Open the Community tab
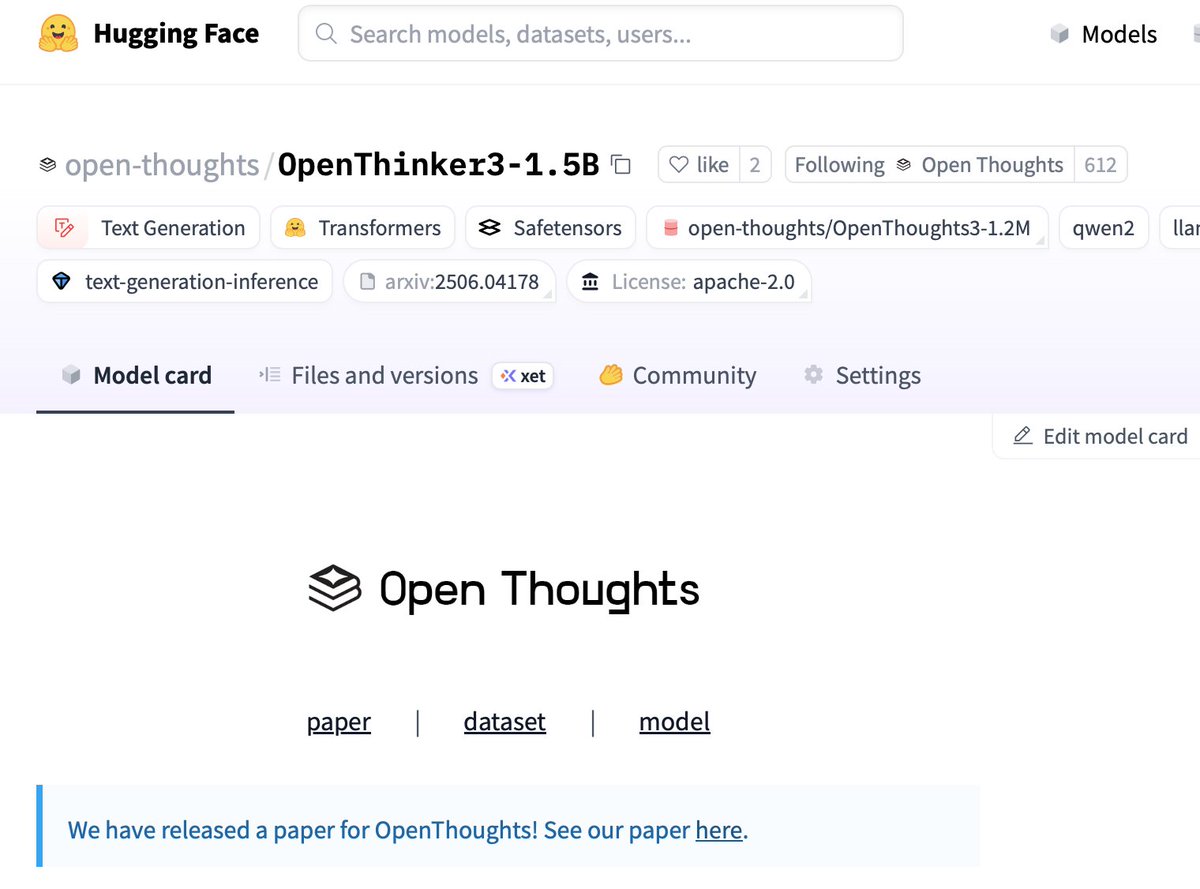Viewport: 1200px width, 889px height. pyautogui.click(x=677, y=375)
